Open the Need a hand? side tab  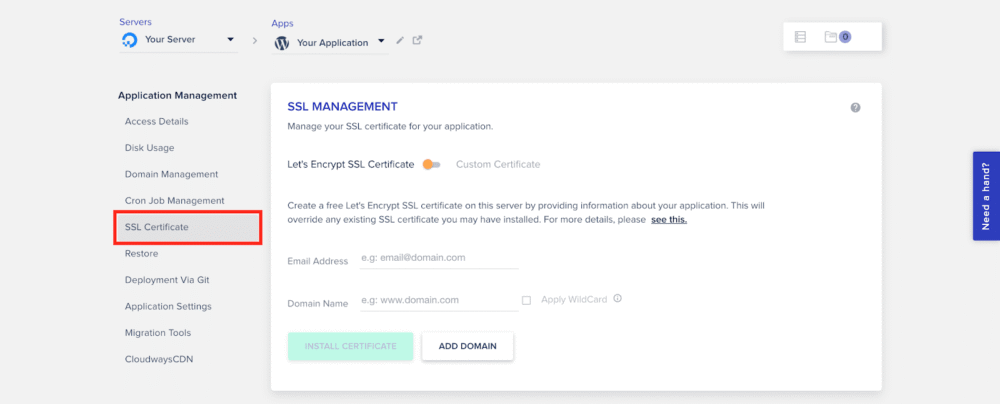pyautogui.click(x=985, y=196)
